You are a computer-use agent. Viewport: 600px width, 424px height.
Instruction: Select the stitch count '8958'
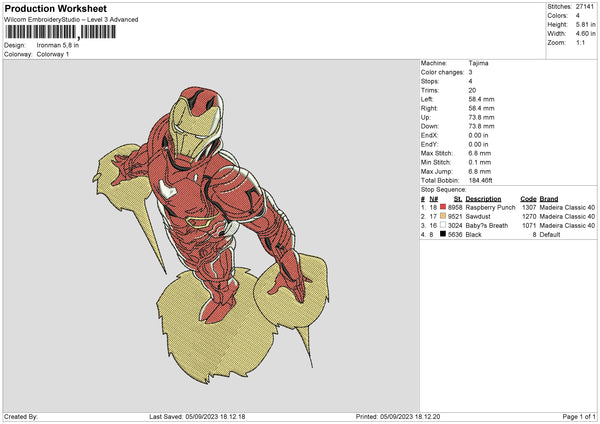click(455, 207)
